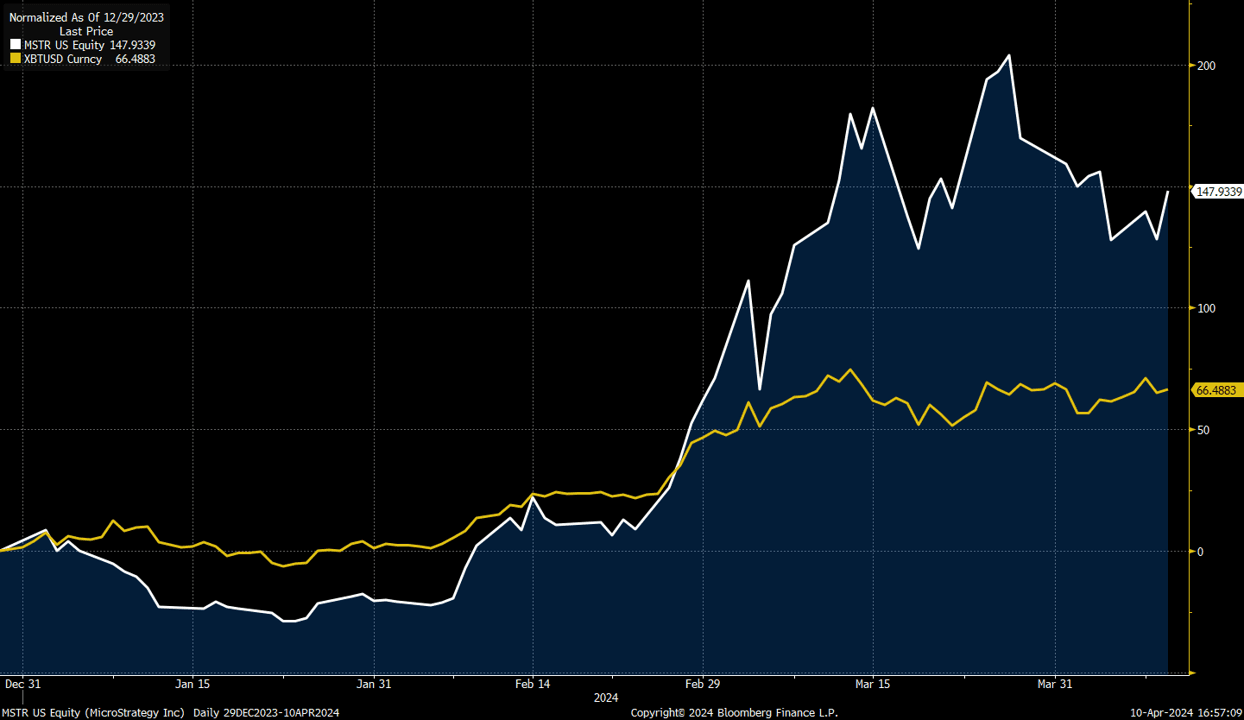
Task: Click the MSTR last price 147.9339 in the legend
Action: [132, 45]
